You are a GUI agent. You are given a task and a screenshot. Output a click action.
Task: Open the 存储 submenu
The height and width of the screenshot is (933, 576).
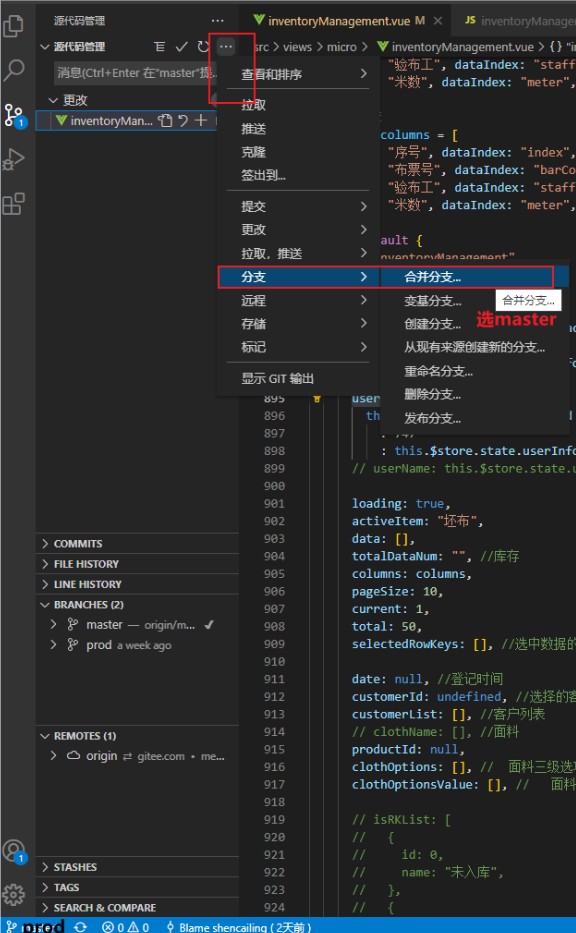[x=299, y=324]
